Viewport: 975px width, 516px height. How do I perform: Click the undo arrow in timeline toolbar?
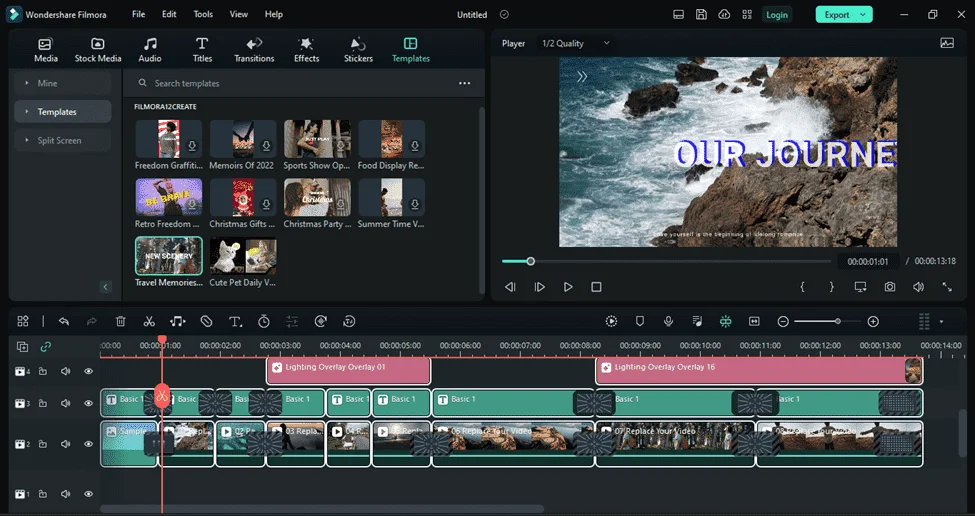[63, 321]
